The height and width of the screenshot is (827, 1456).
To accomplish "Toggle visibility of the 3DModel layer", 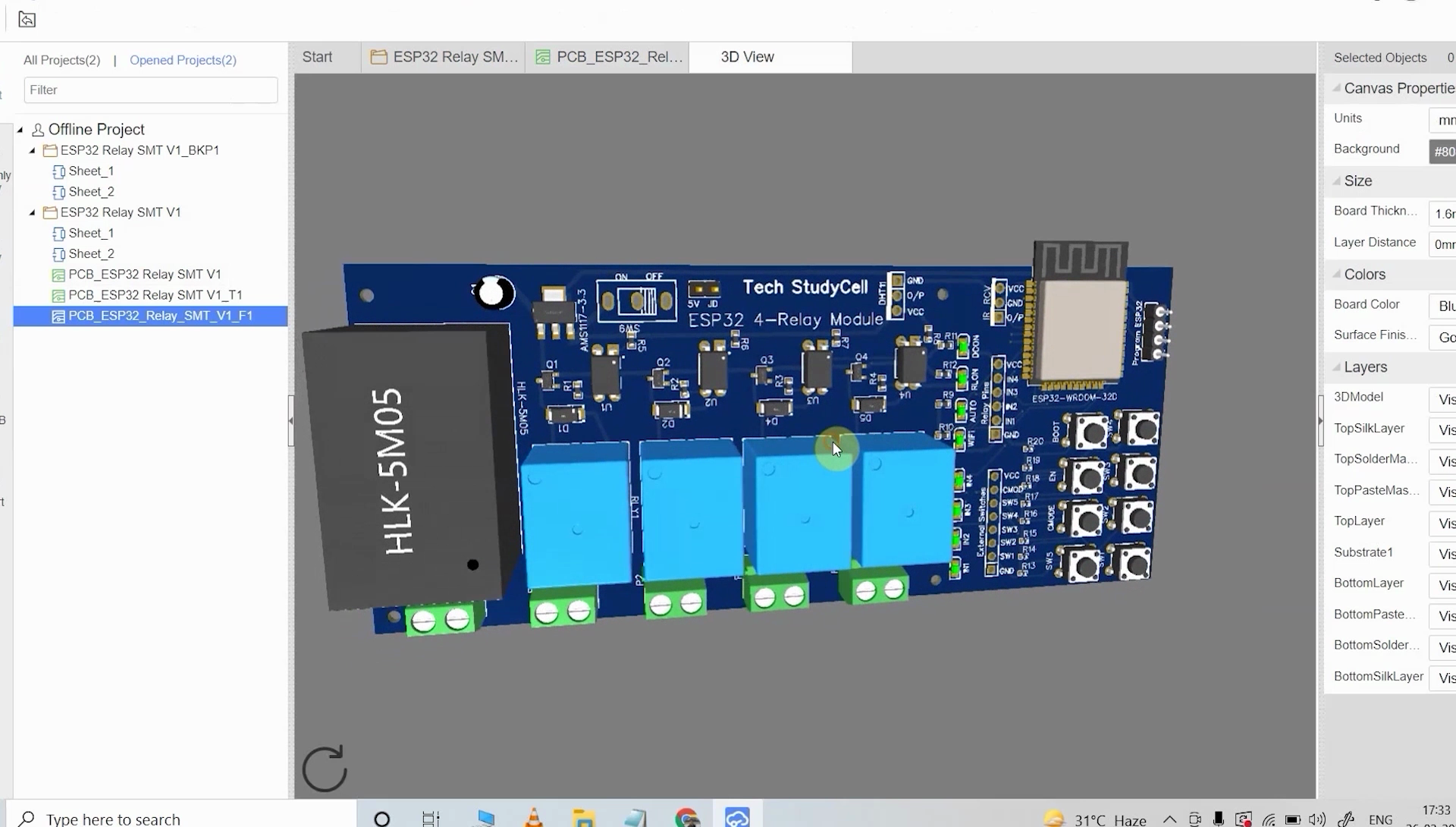I will 1444,399.
